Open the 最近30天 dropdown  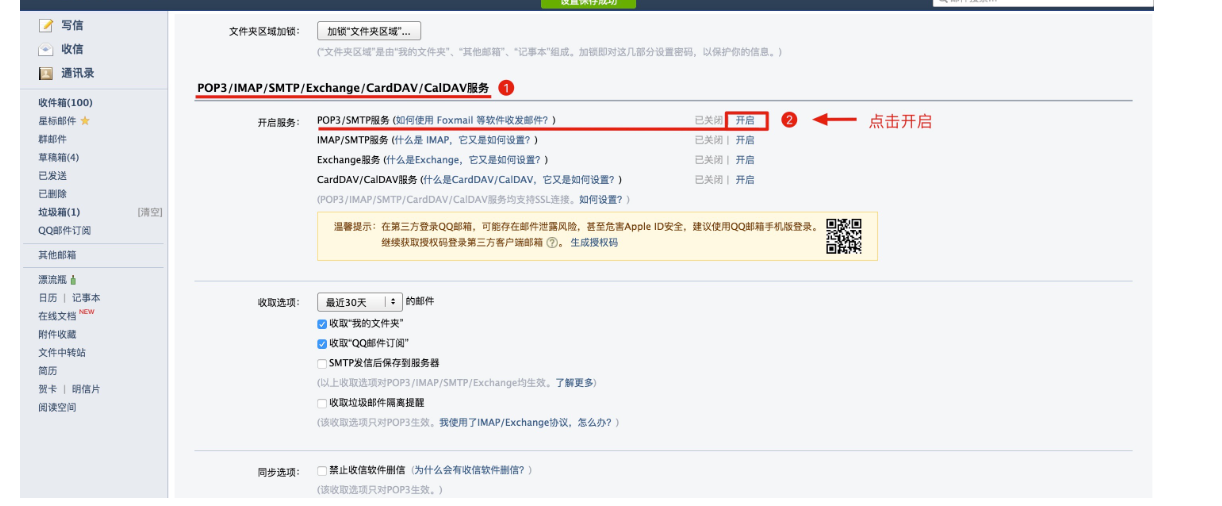tap(359, 302)
